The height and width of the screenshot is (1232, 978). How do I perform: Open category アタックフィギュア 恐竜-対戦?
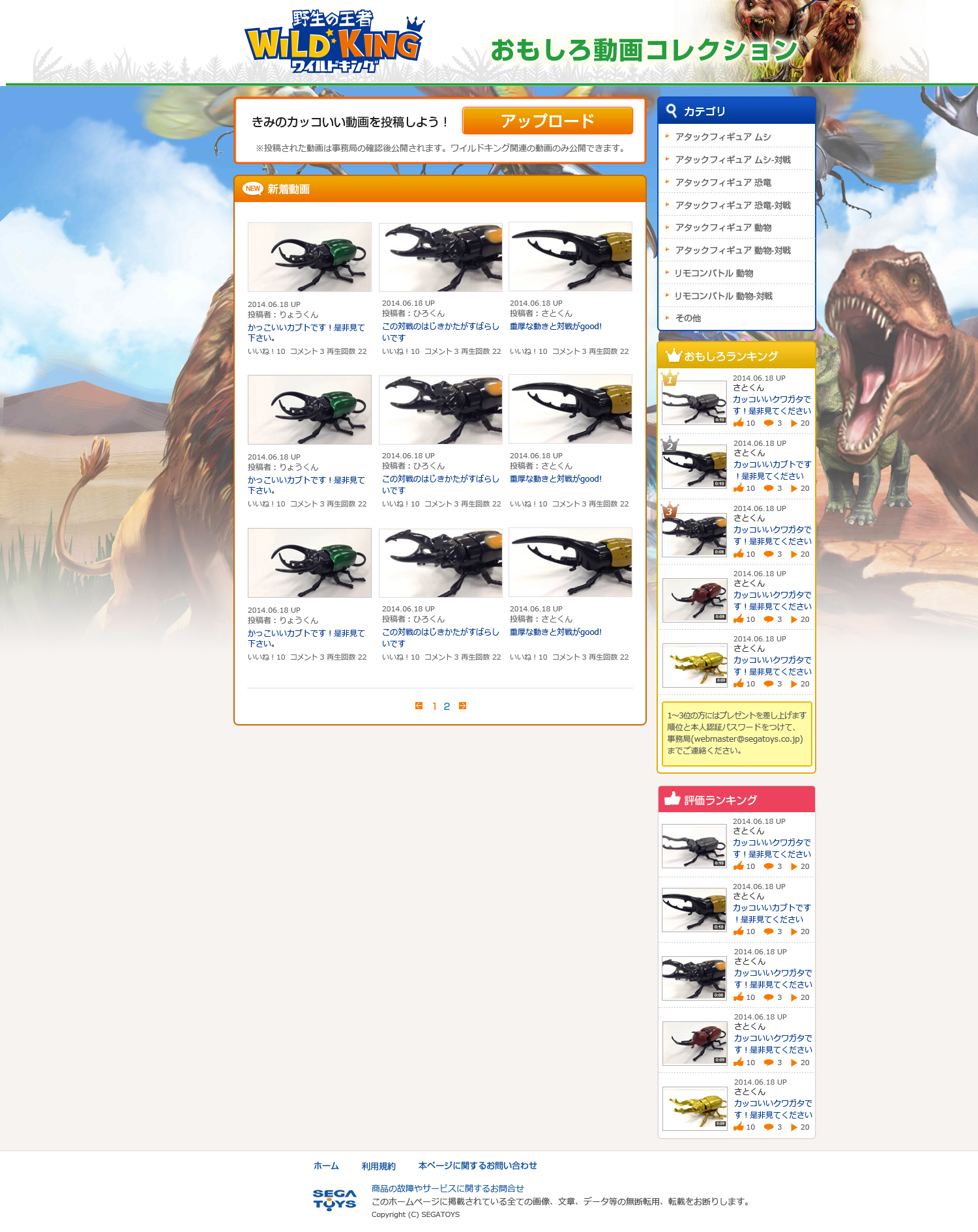732,205
